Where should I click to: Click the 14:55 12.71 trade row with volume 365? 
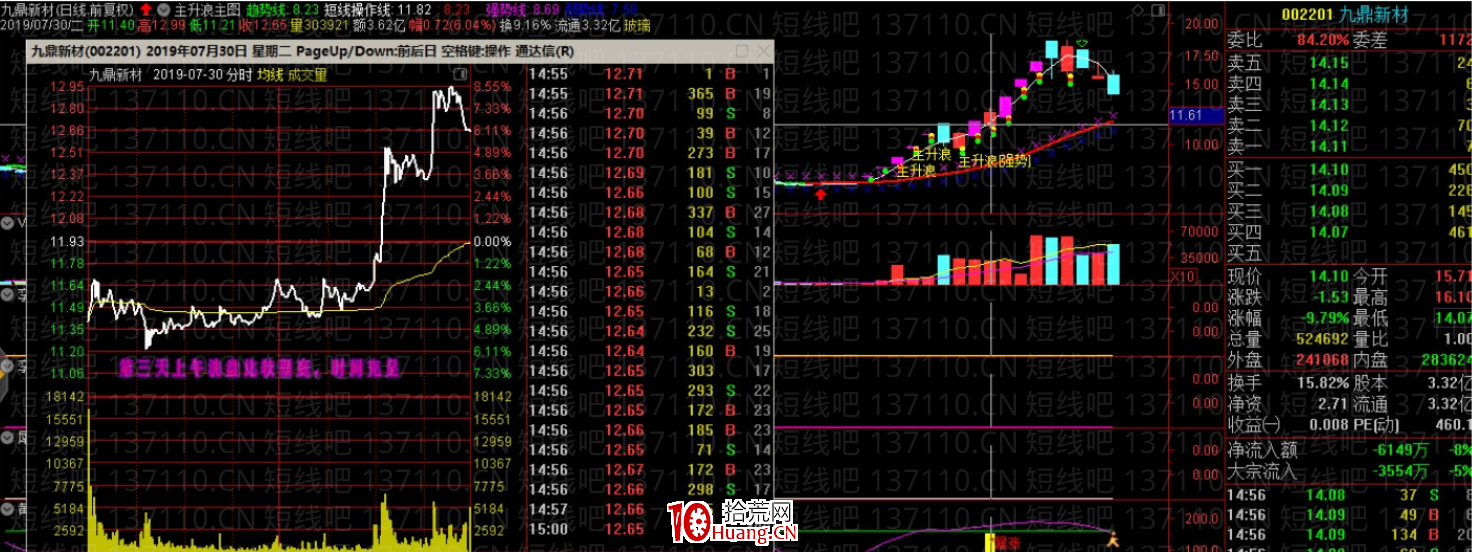click(649, 94)
